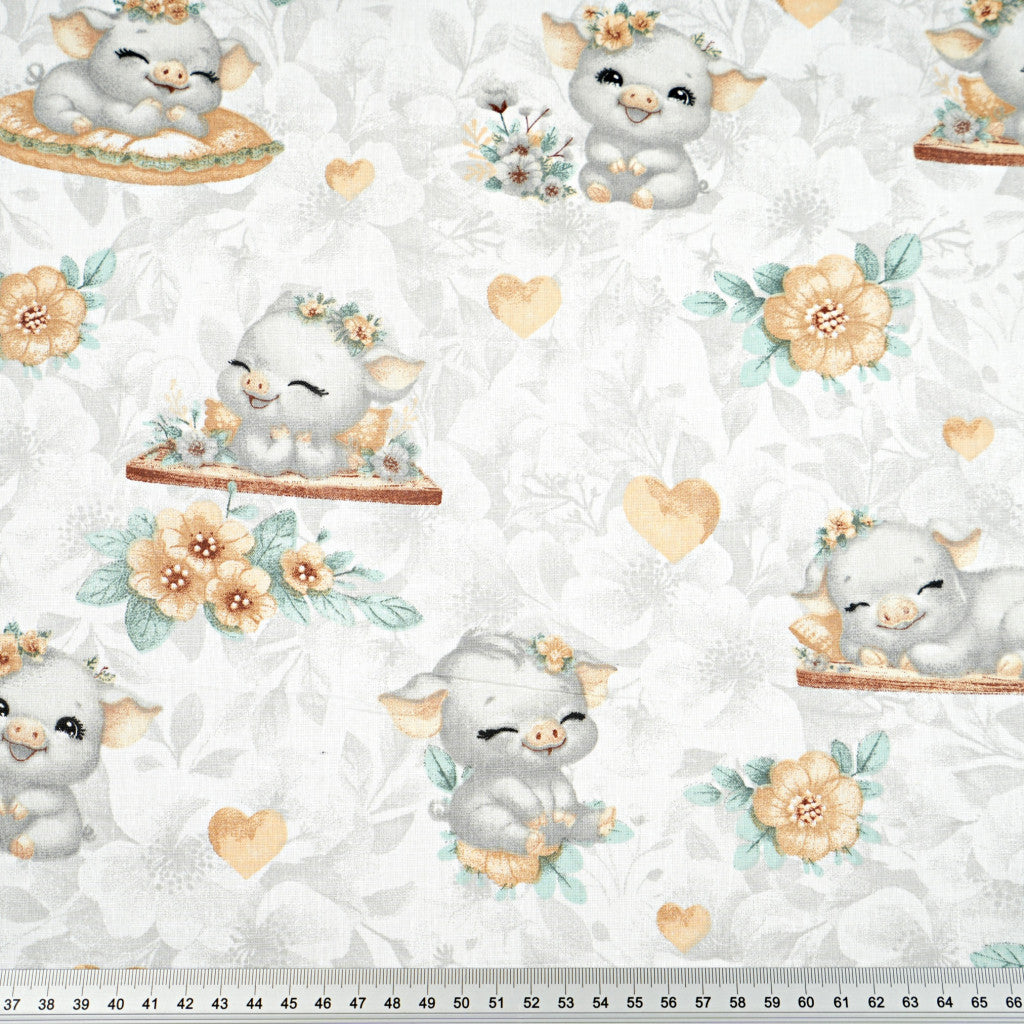Viewport: 1024px width, 1024px height.
Task: Click the flower crown on the laughing piglet
Action: click(x=340, y=318)
